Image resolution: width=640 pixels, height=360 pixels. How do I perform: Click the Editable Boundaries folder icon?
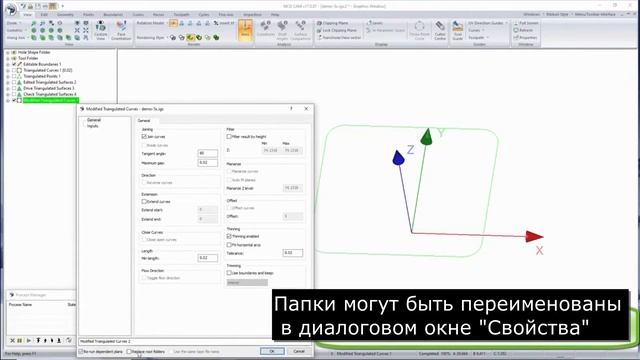click(x=19, y=64)
